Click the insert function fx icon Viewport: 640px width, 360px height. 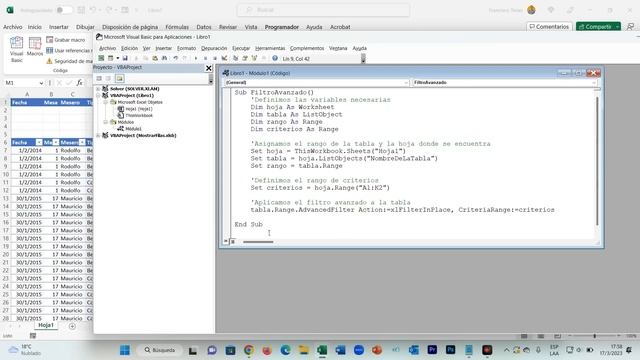(79, 82)
